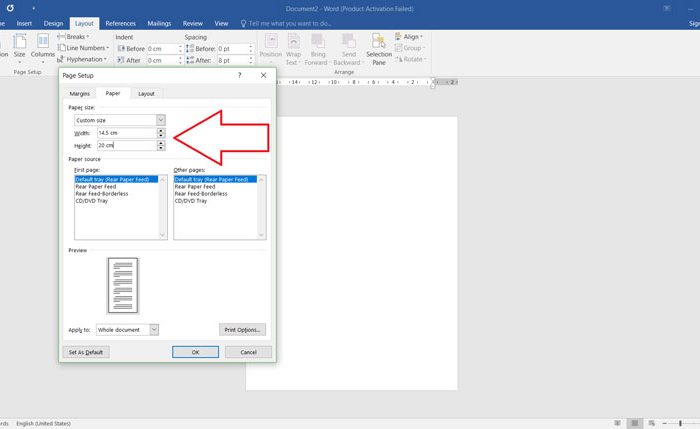Open the References ribbon tab
This screenshot has height=429, width=700.
tap(121, 23)
